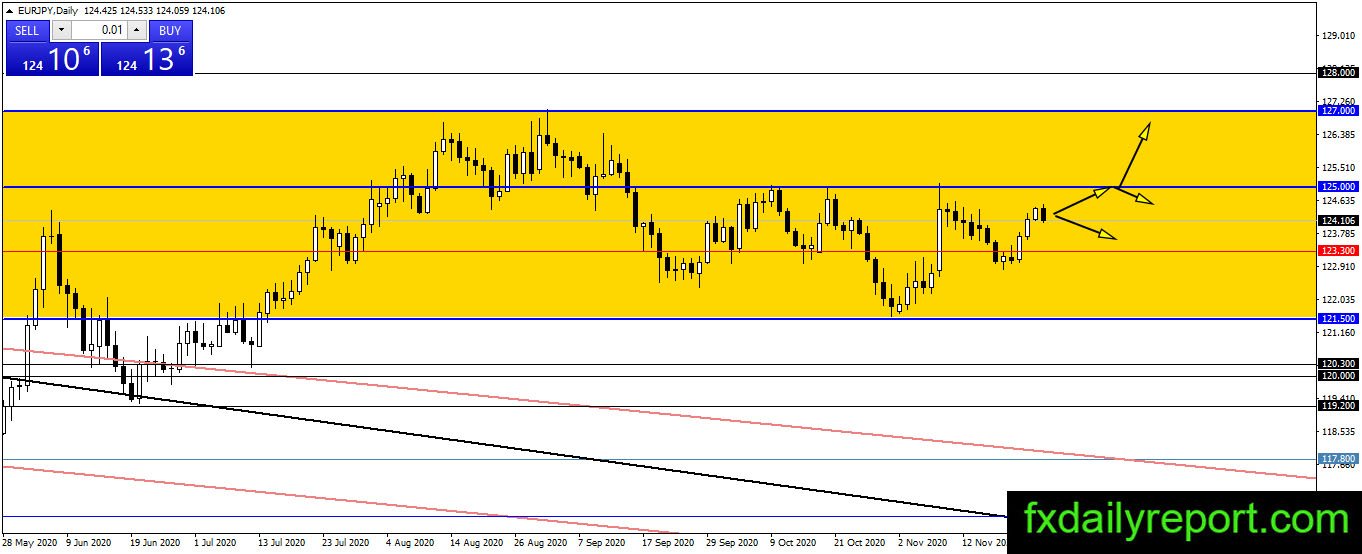The width and height of the screenshot is (1362, 554).
Task: Click the EURJPY,Daily chart title text
Action: point(48,10)
